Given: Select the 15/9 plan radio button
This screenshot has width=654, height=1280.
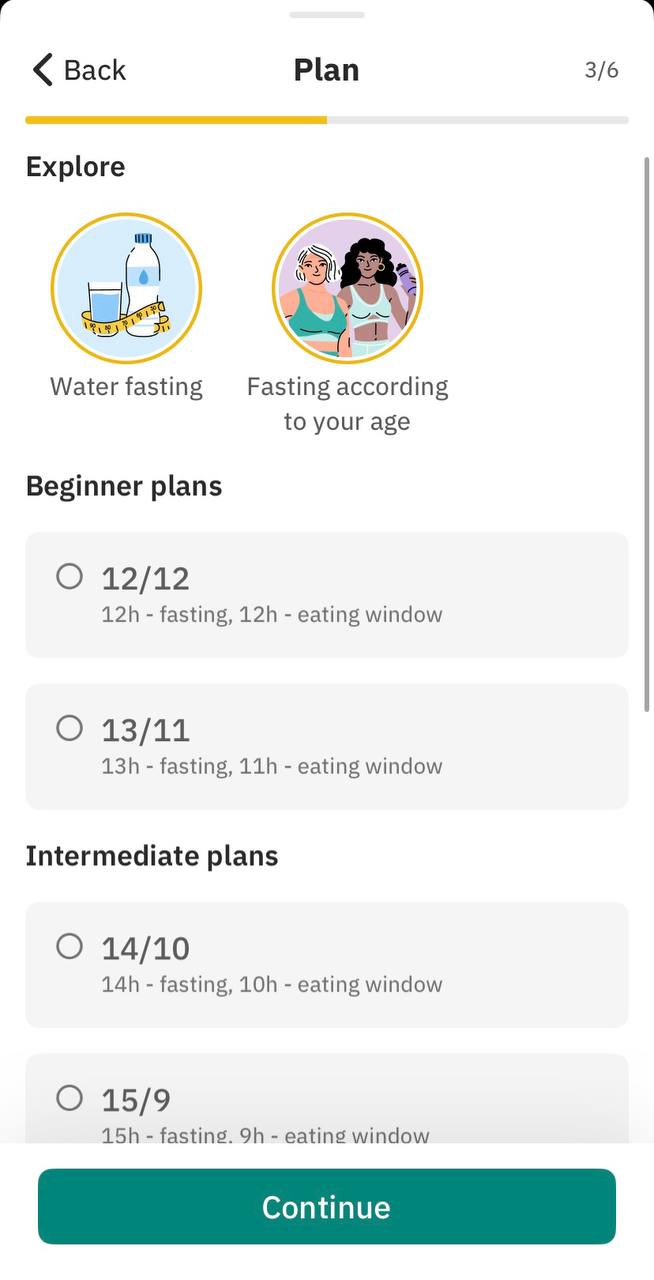Looking at the screenshot, I should coord(69,1098).
